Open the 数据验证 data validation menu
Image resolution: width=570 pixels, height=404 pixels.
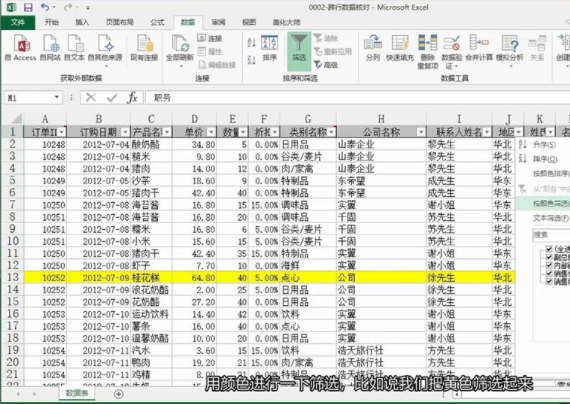point(452,51)
